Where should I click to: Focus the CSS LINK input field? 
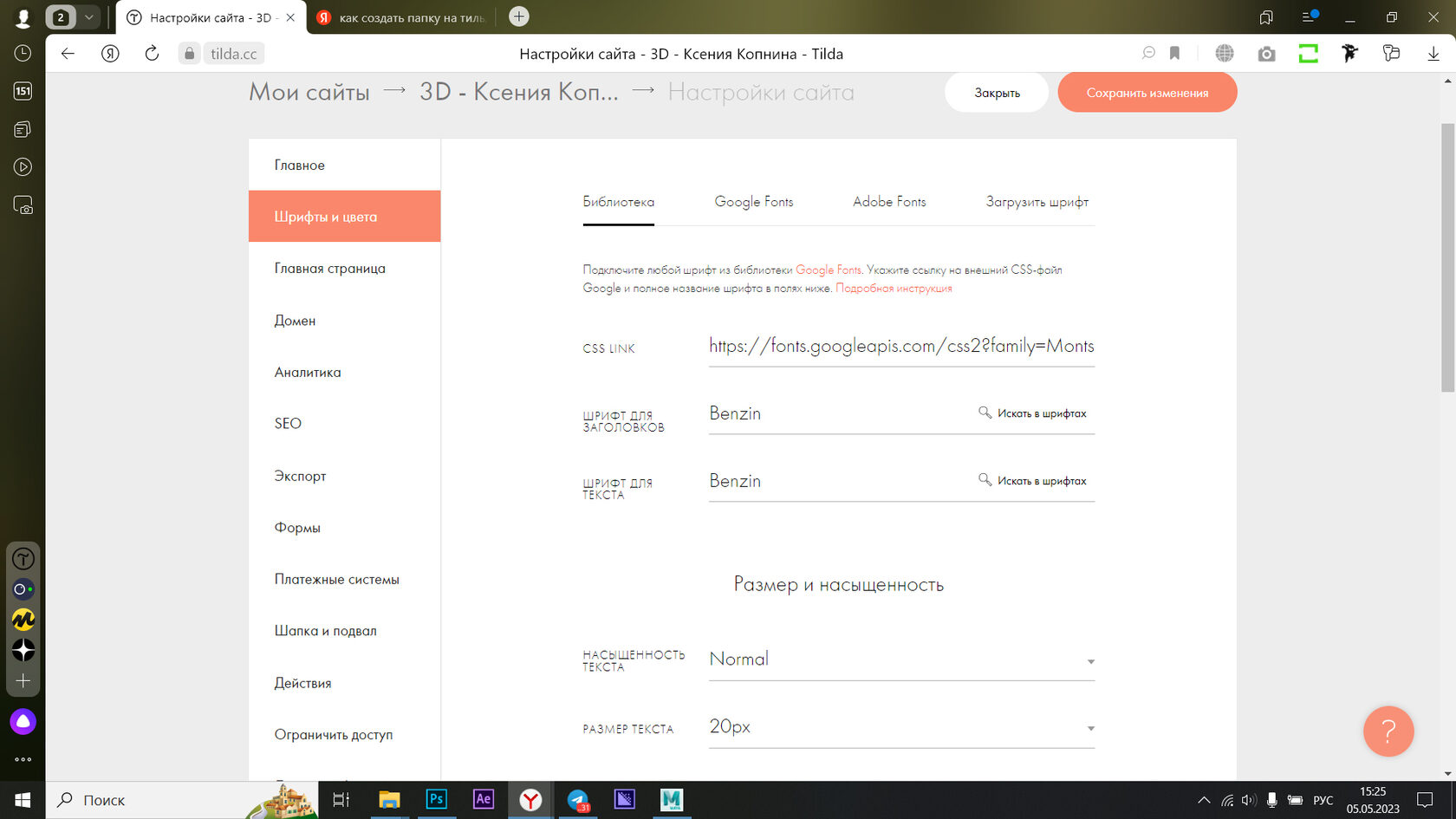tap(901, 347)
